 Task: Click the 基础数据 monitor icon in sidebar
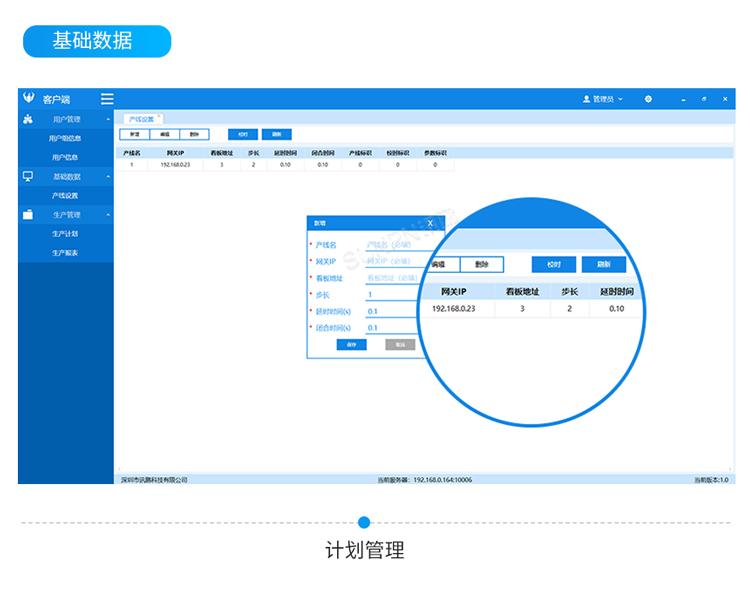(x=28, y=176)
